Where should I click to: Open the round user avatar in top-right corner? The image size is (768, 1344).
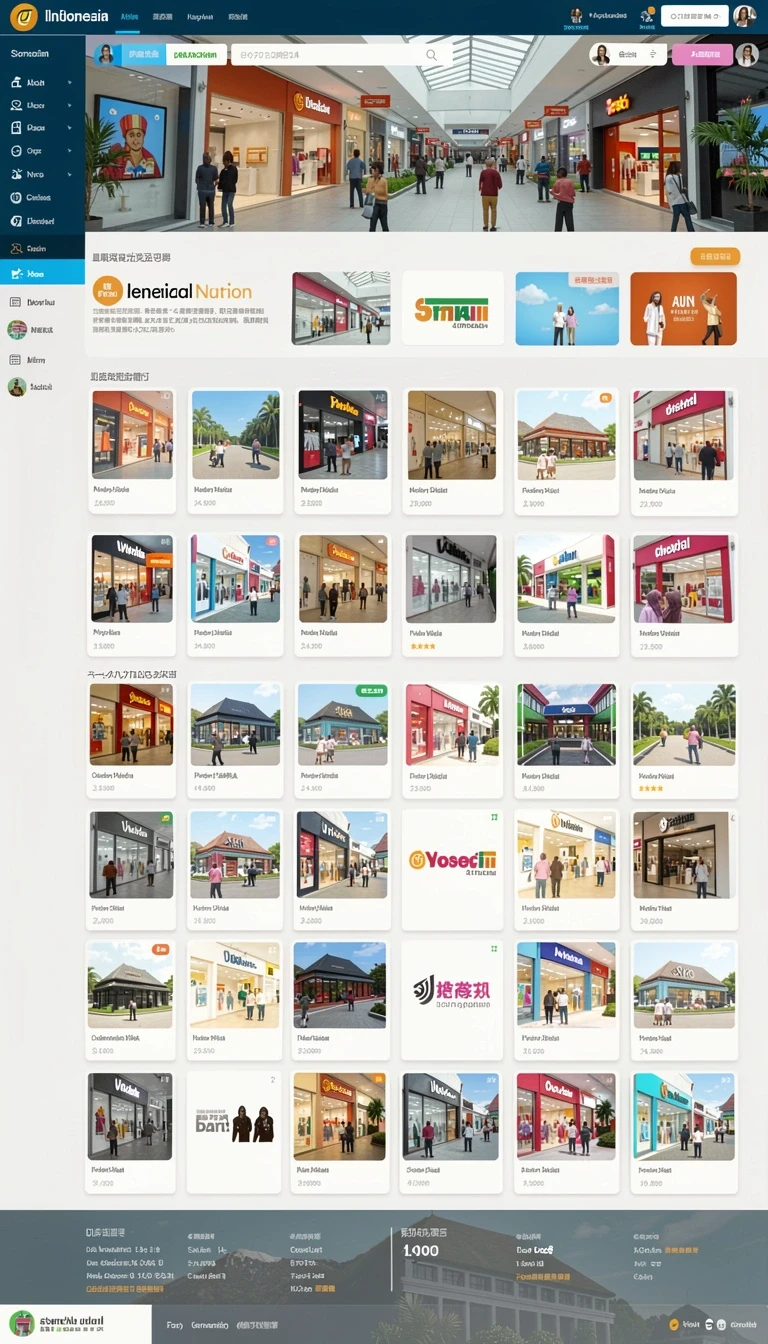coord(743,16)
